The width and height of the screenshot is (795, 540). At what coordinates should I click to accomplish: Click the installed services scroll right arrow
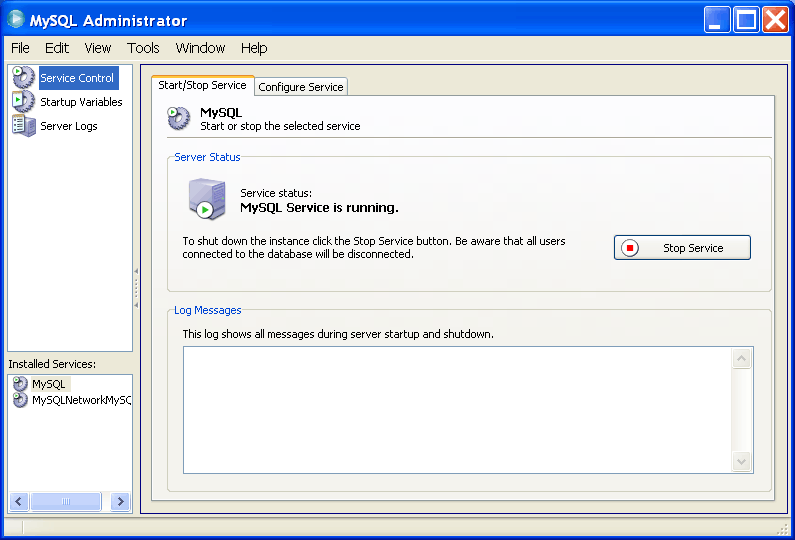pyautogui.click(x=120, y=501)
